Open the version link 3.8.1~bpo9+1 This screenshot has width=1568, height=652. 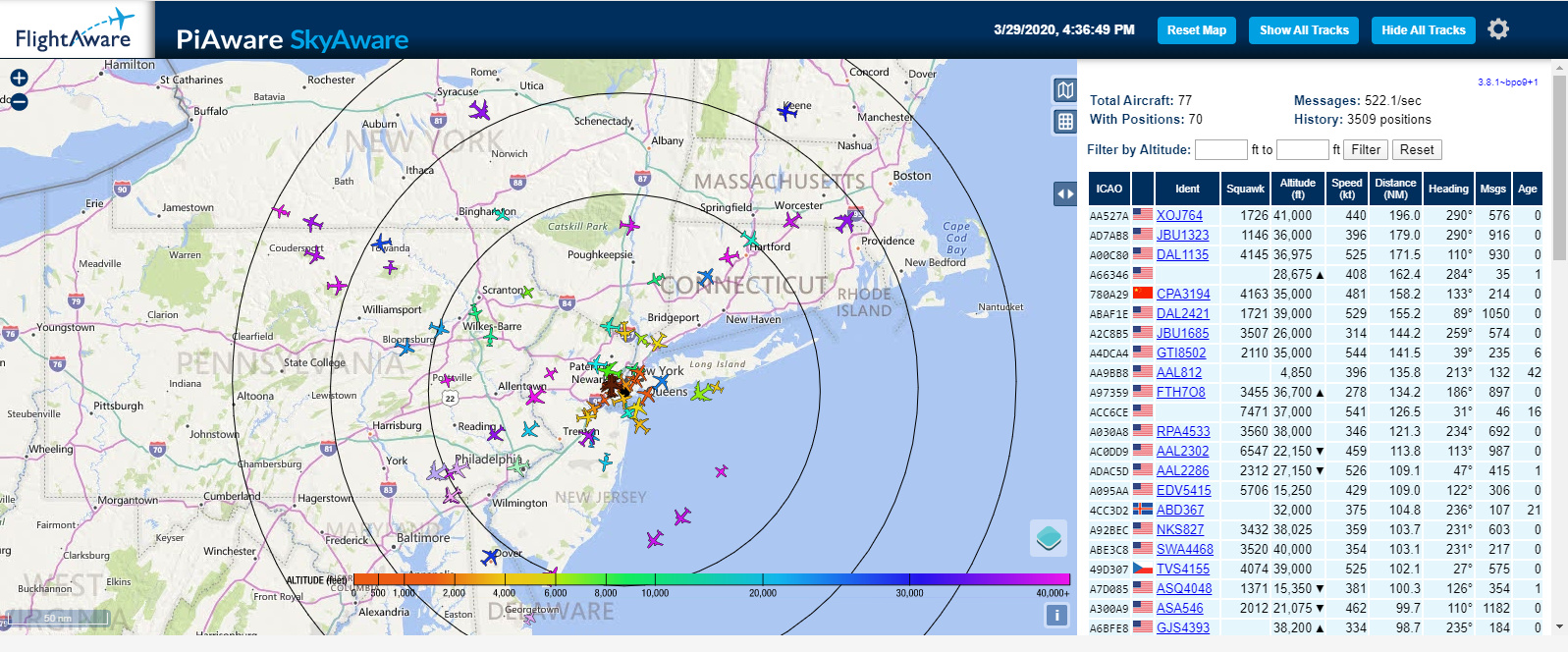coord(1507,82)
